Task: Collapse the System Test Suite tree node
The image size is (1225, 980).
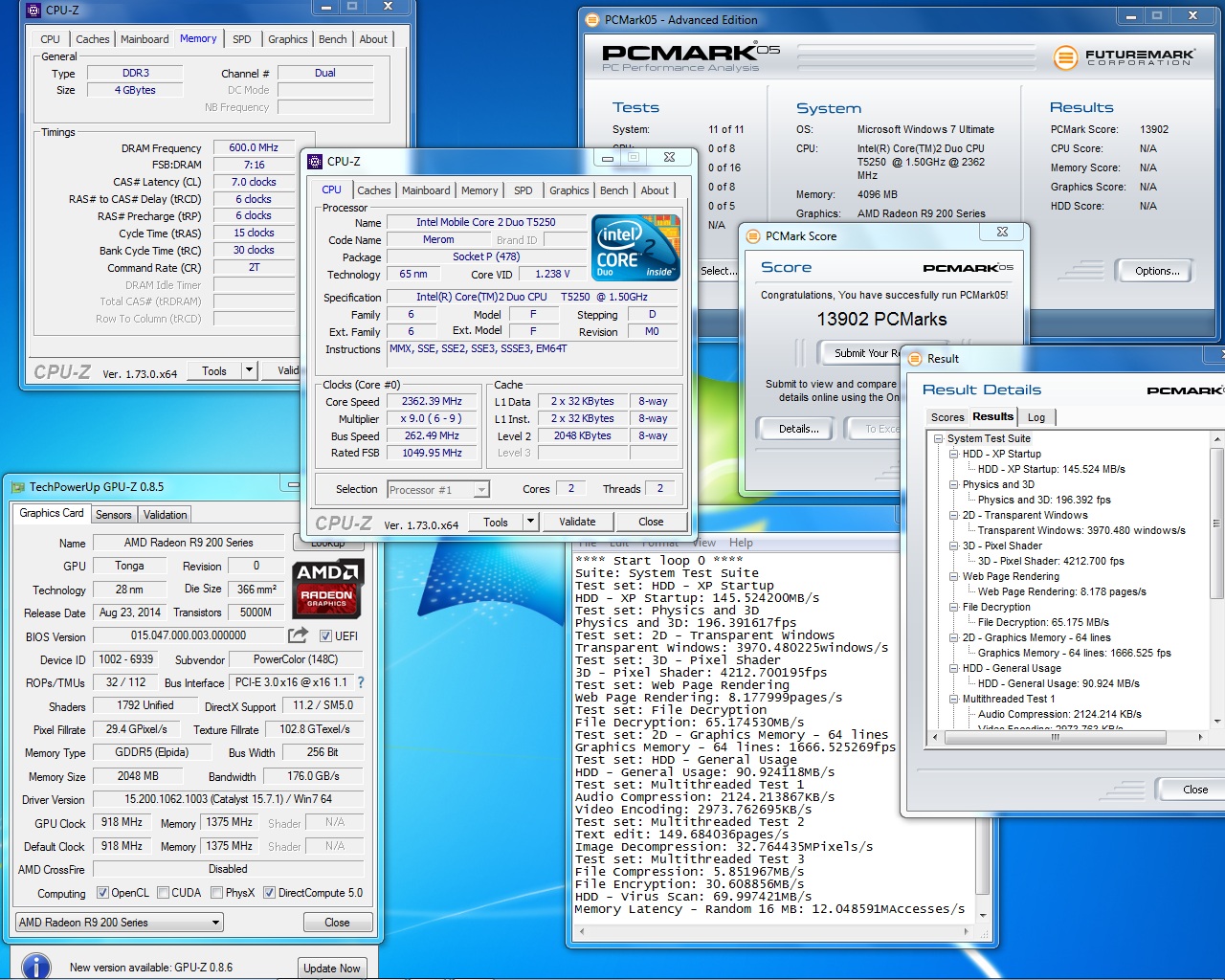Action: (x=938, y=439)
